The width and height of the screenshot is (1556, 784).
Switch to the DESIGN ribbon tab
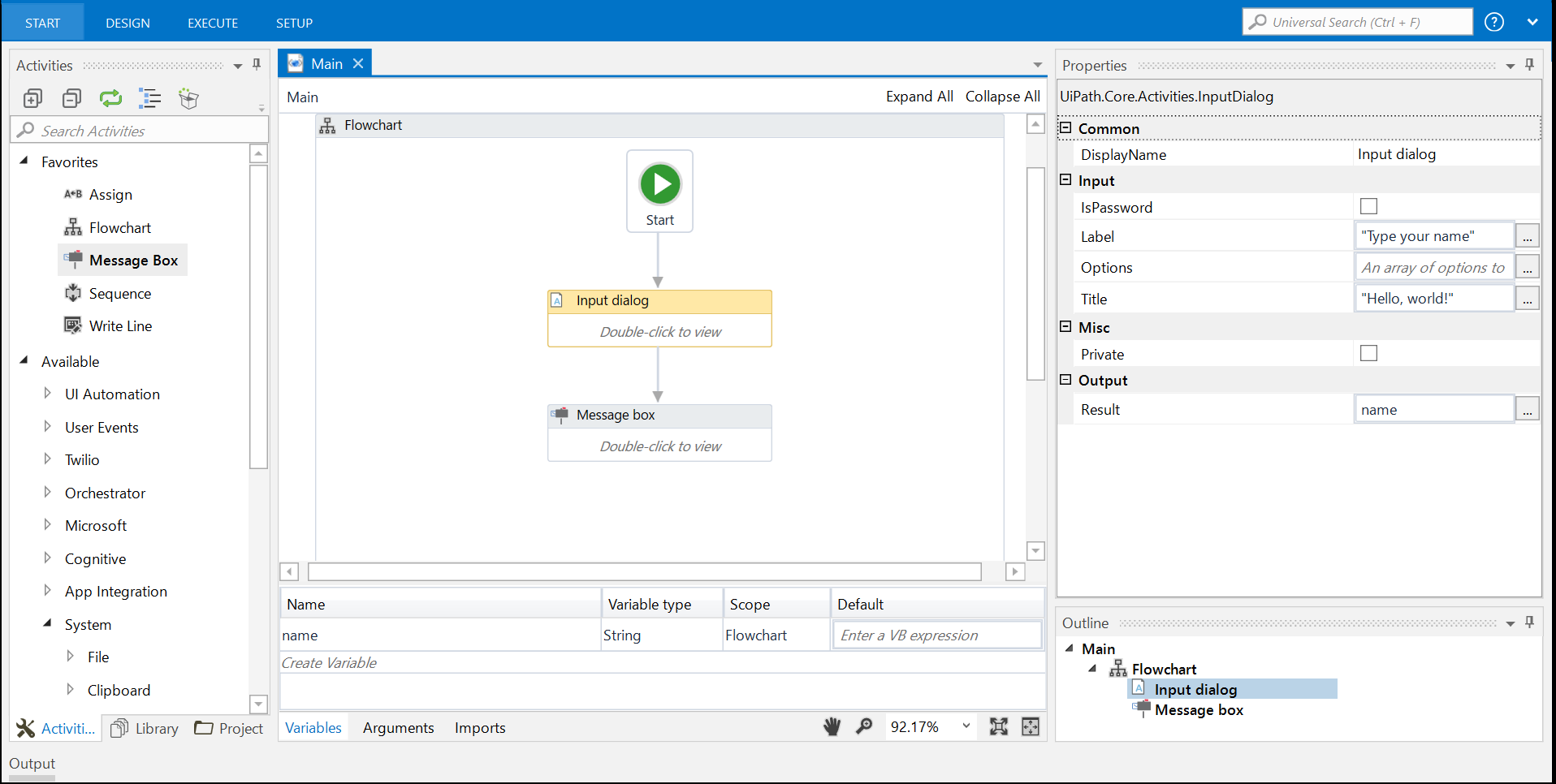tap(128, 23)
